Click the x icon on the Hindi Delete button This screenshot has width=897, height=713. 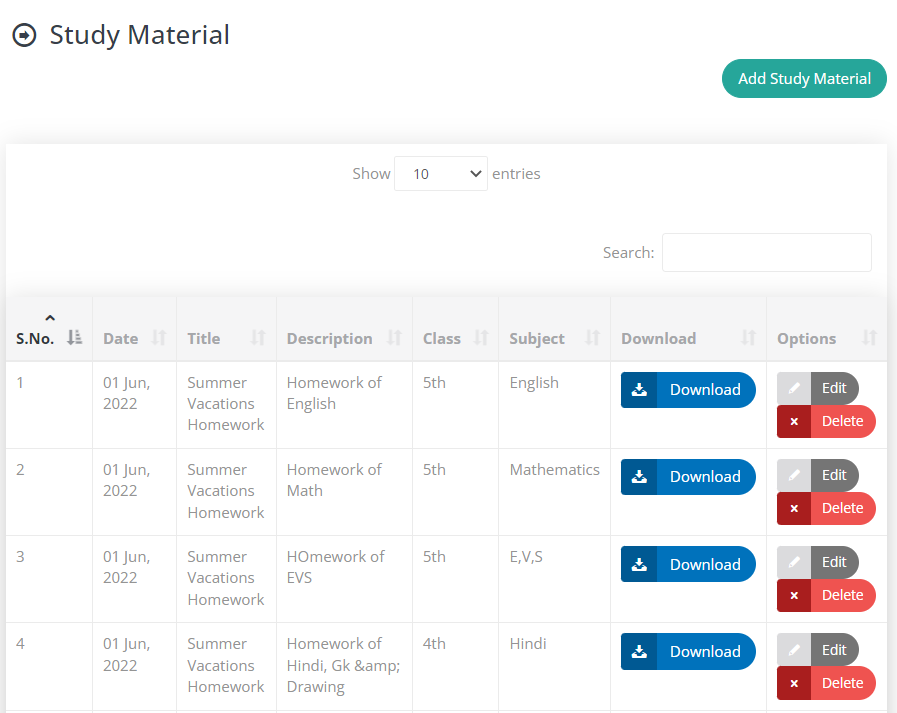794,683
